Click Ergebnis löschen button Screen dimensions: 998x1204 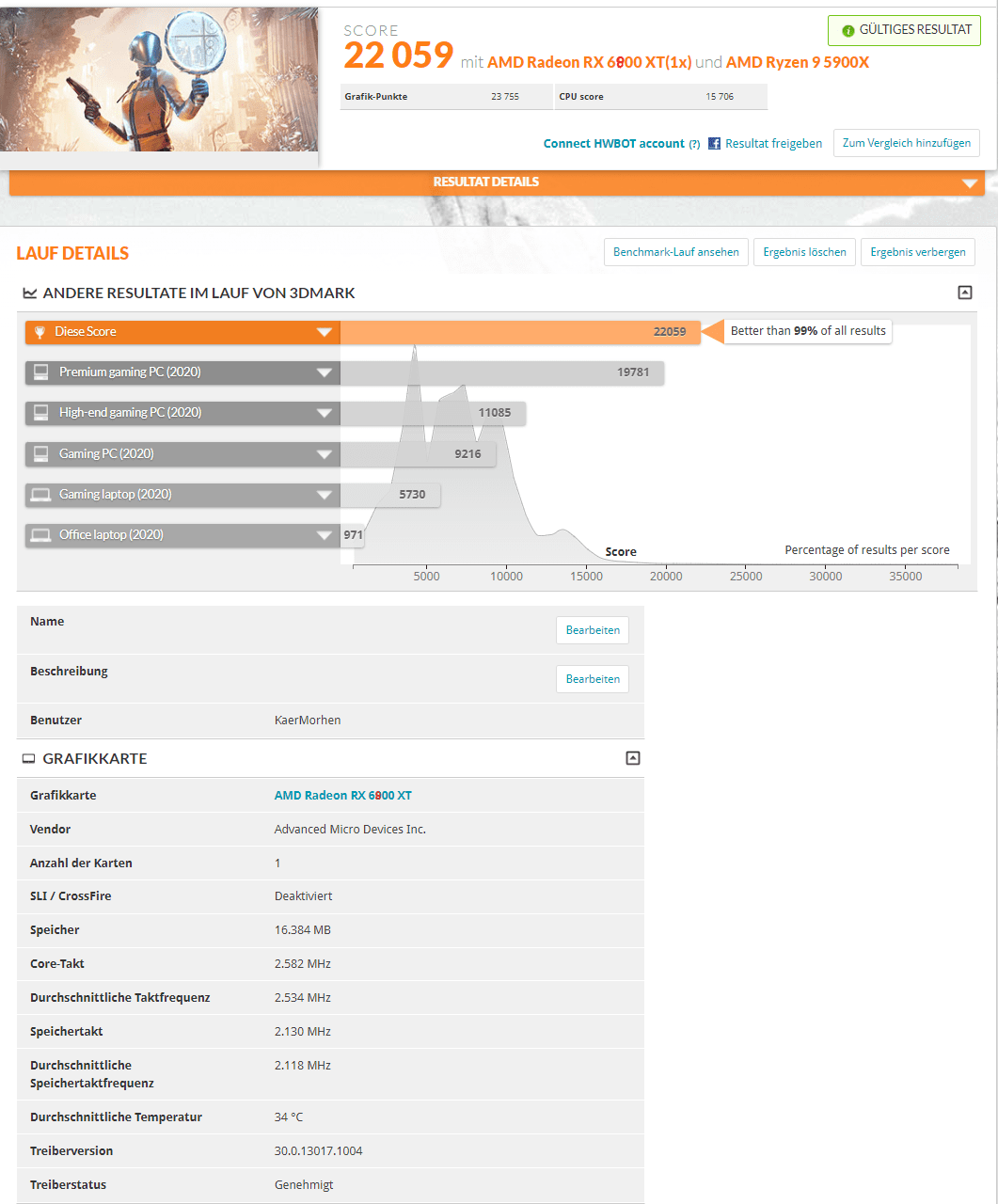804,252
